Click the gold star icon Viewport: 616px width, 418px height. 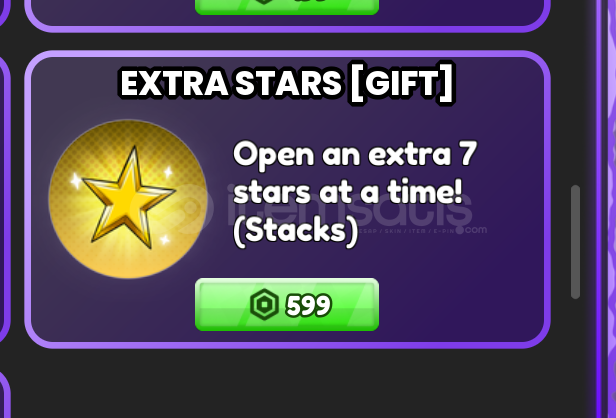(x=128, y=199)
